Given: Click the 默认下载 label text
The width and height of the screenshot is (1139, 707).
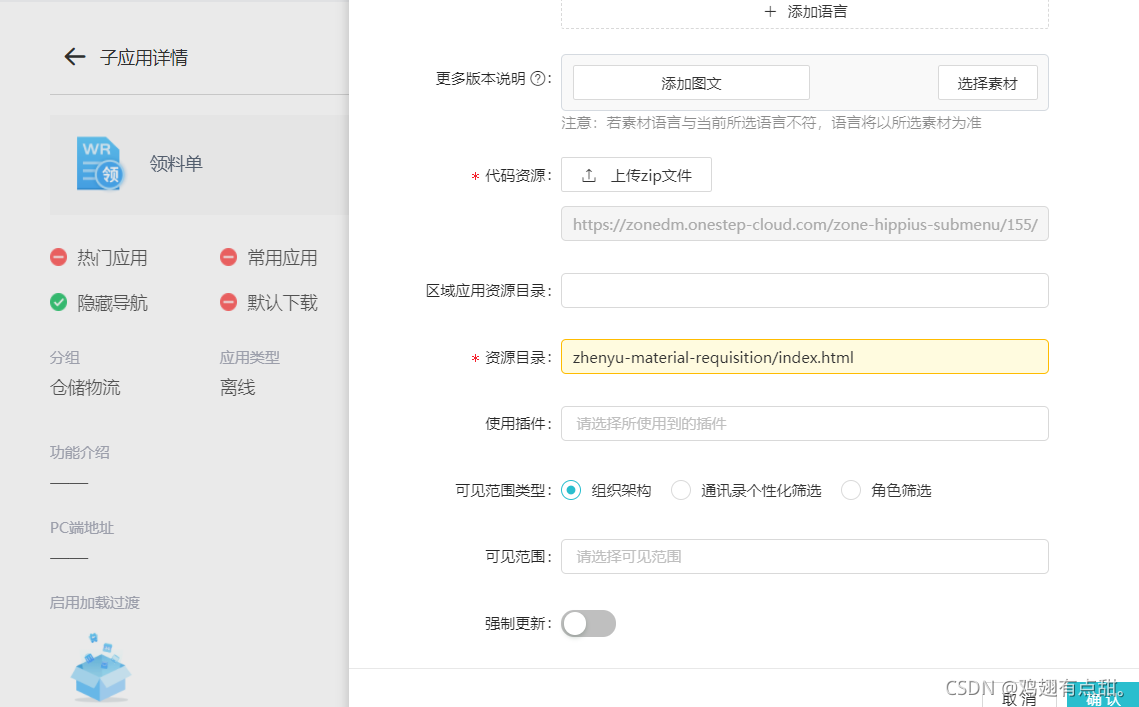Looking at the screenshot, I should click(x=283, y=303).
